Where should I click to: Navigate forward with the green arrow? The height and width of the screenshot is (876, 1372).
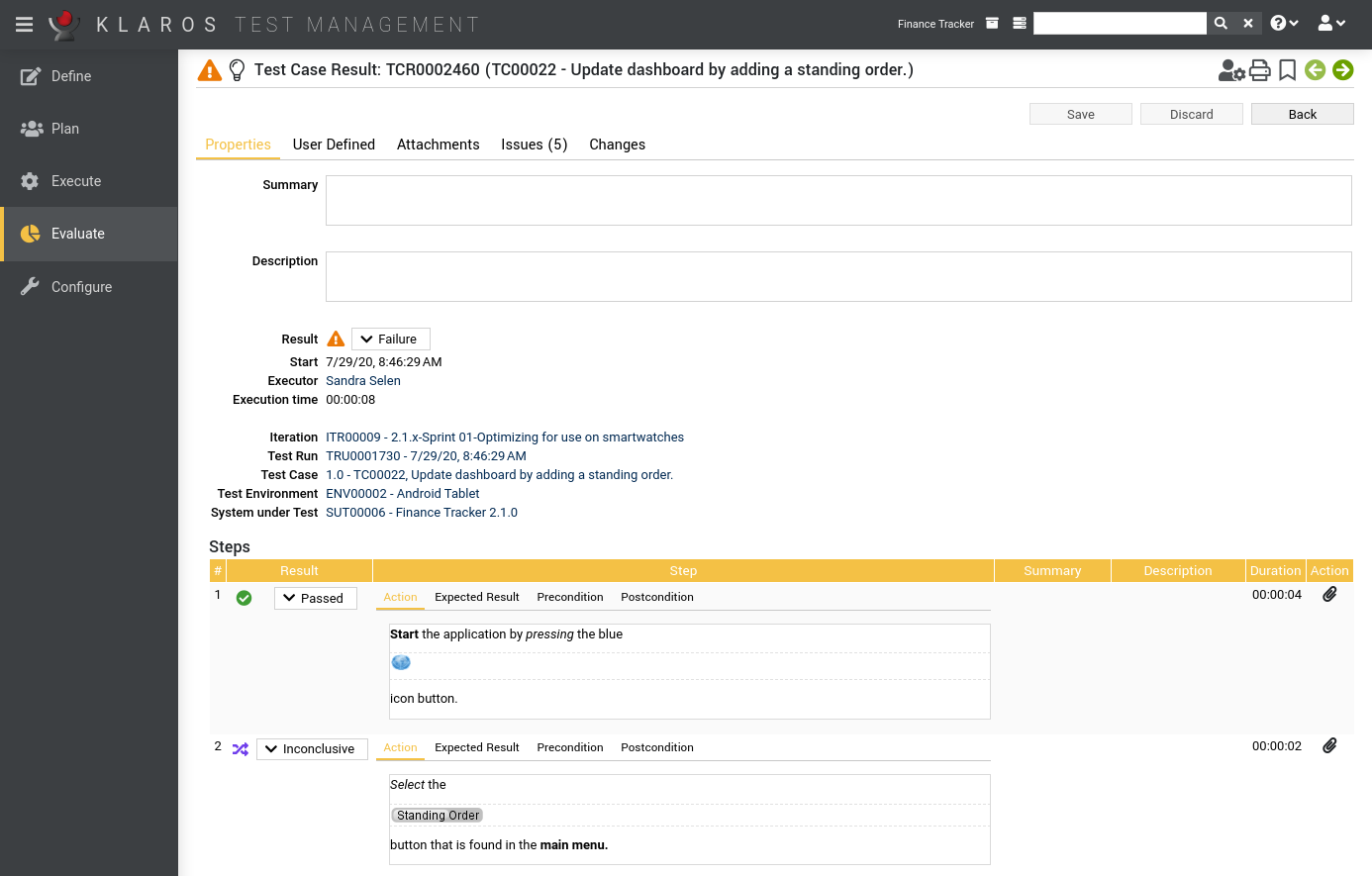coord(1342,70)
